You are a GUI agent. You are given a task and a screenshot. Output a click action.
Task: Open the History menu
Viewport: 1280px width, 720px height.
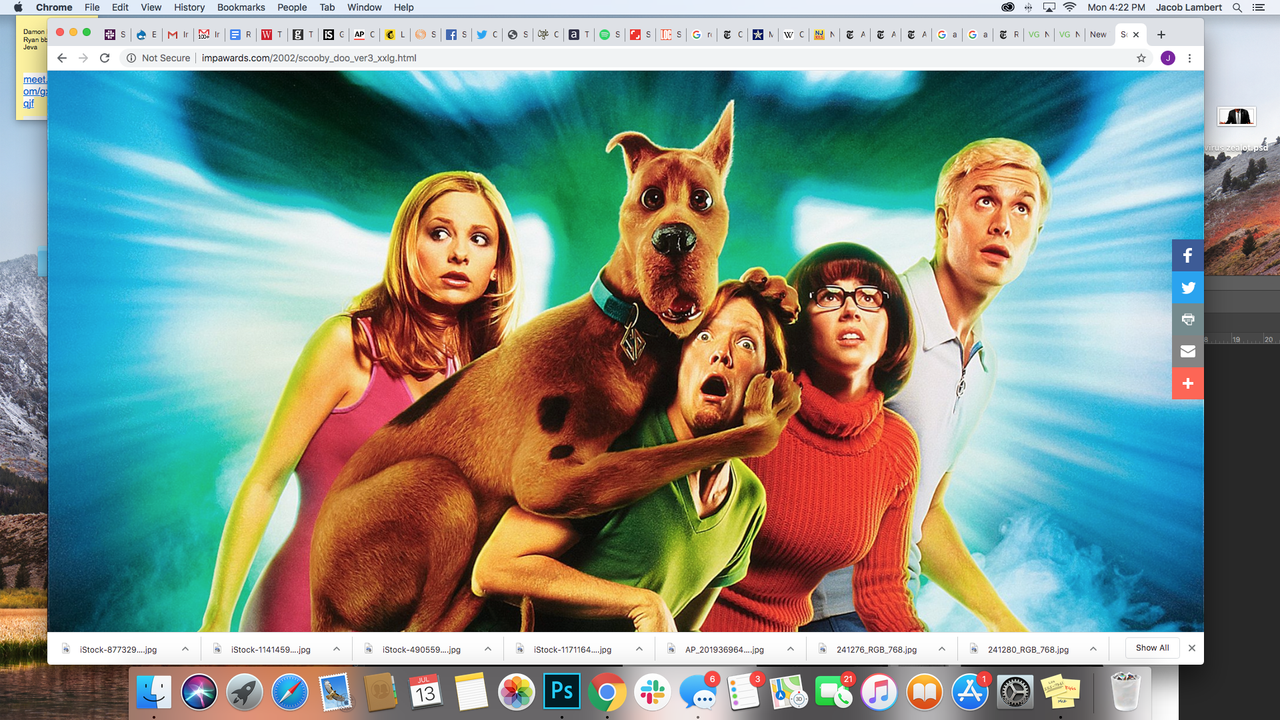(x=189, y=7)
